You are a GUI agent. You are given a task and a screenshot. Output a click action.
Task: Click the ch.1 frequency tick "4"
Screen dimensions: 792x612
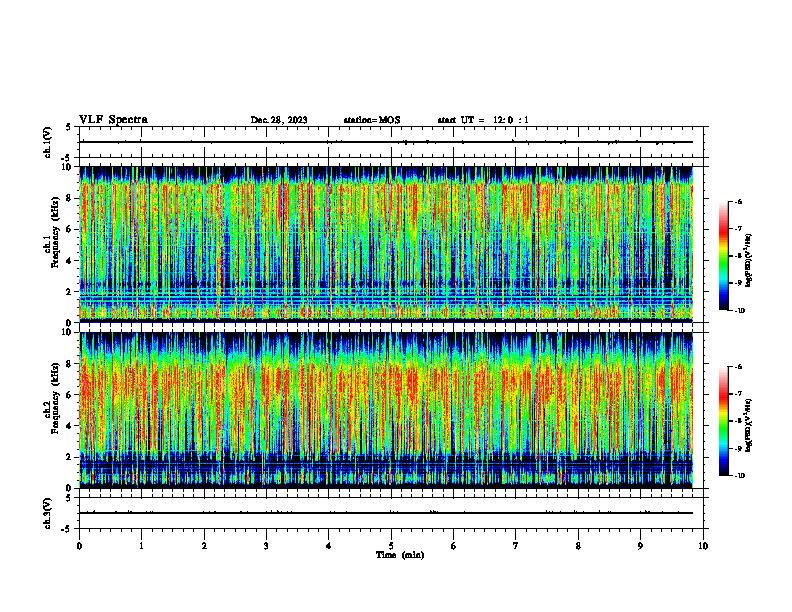tap(69, 261)
